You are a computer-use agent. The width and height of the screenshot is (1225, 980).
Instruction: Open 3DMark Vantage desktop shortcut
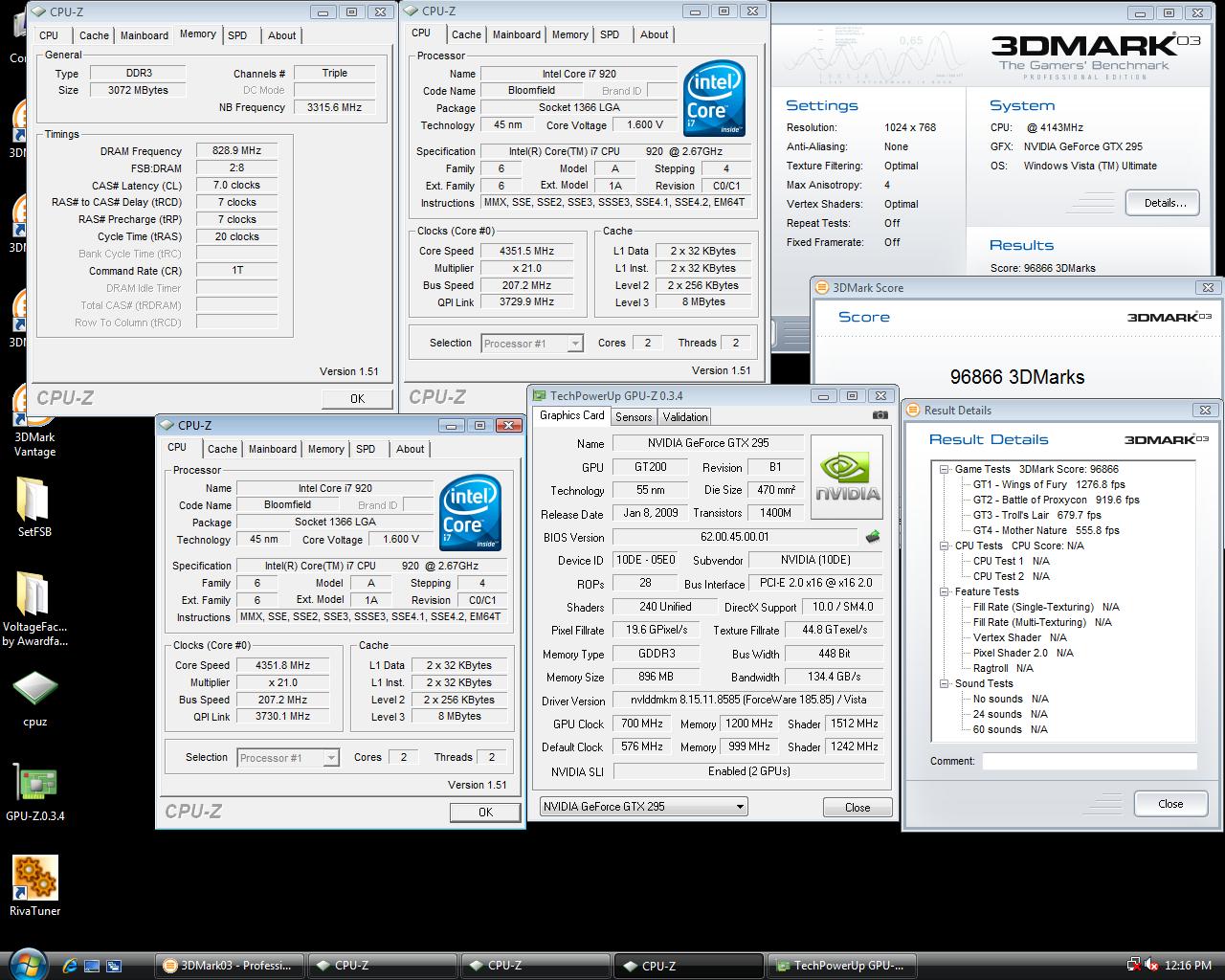[34, 418]
